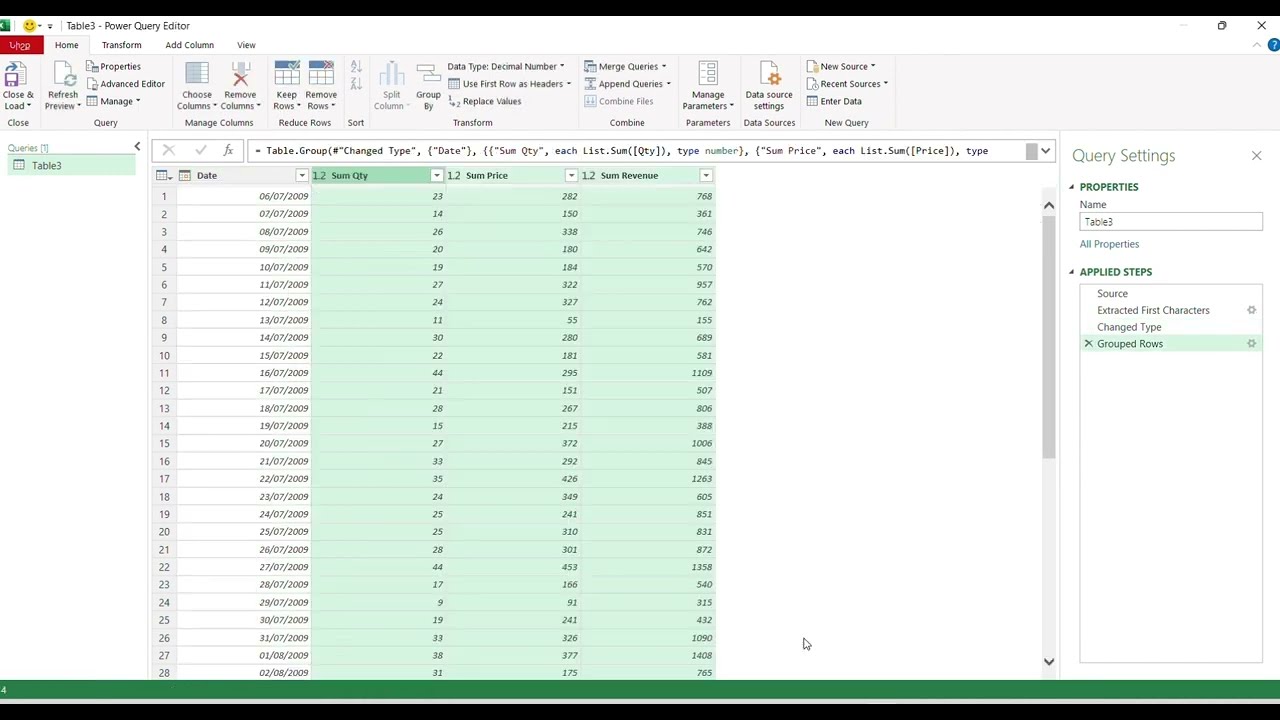Click the fx formula icon
The image size is (1280, 720).
pyautogui.click(x=228, y=151)
